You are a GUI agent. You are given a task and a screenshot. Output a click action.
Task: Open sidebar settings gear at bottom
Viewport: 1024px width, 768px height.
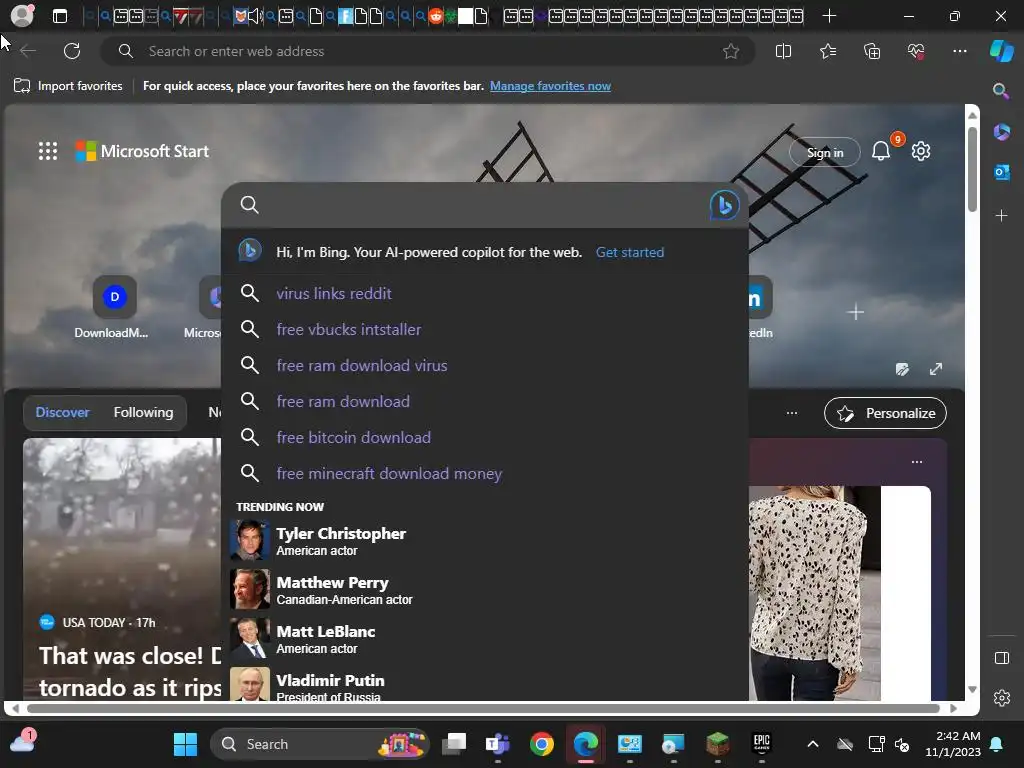pos(1001,698)
